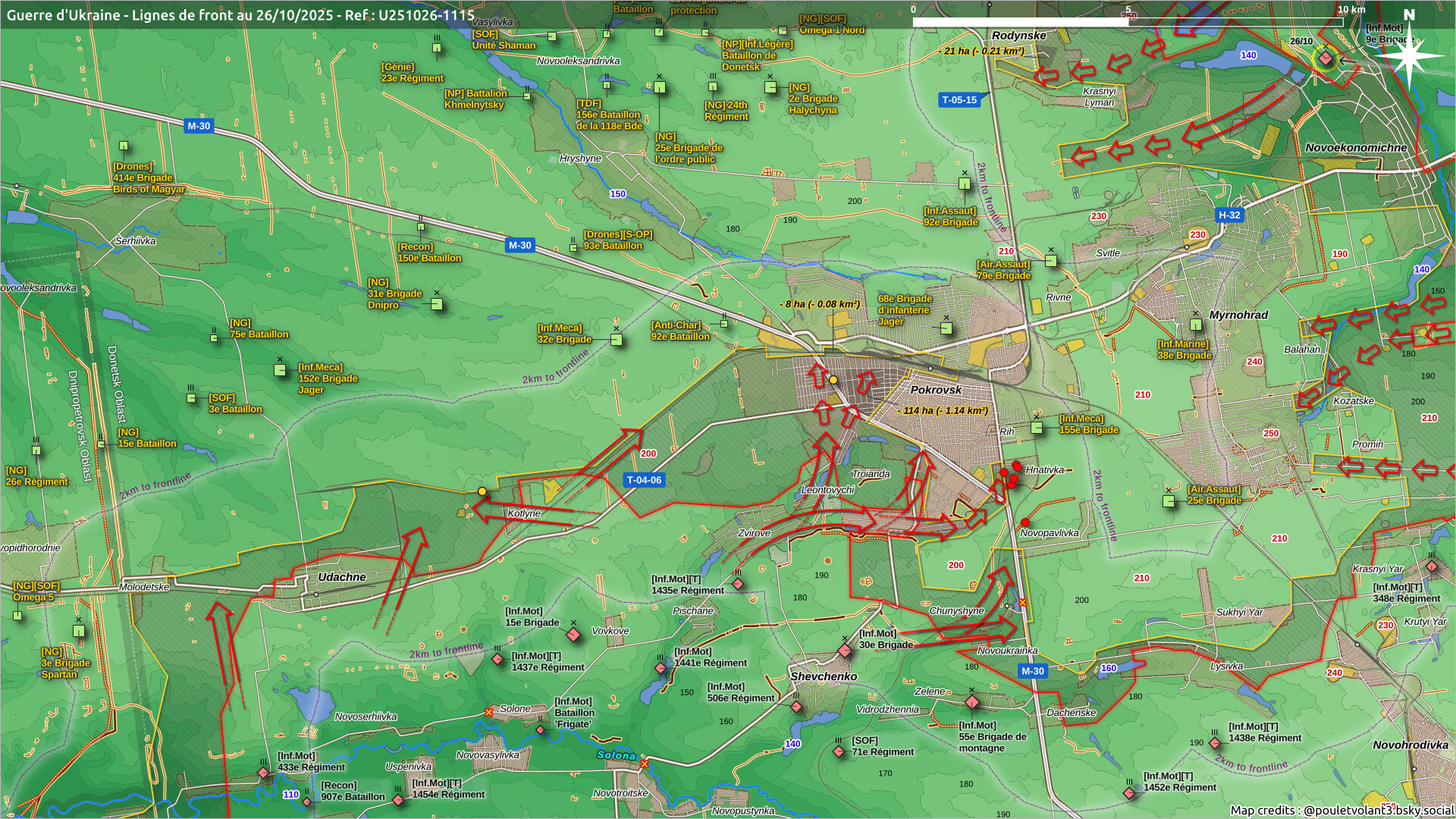Click the red dot at Novopavlivka

click(1025, 522)
